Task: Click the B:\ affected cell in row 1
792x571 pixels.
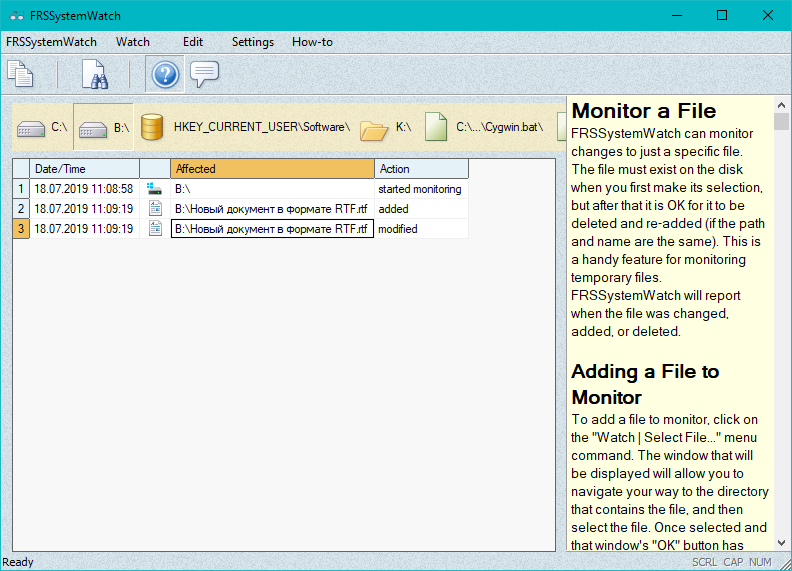Action: pos(272,189)
